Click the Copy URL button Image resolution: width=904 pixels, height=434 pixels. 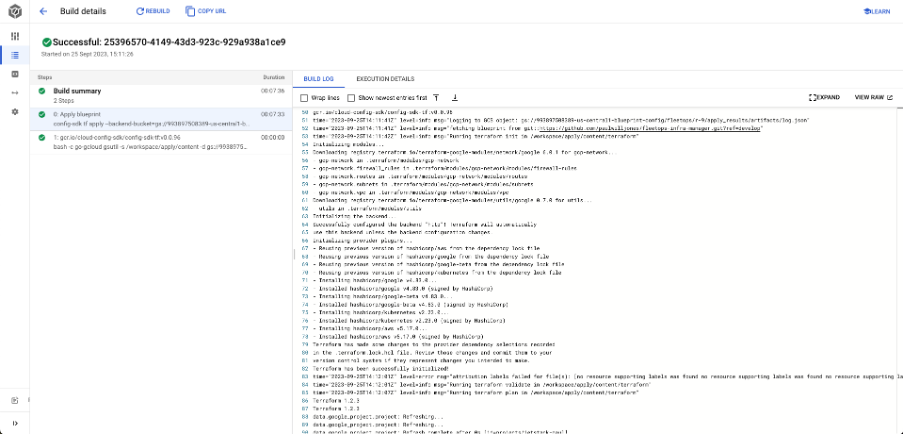click(206, 11)
